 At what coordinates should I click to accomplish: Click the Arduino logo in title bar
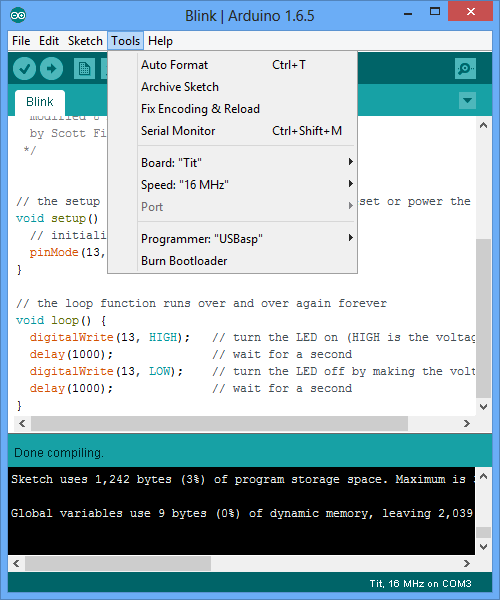18,15
